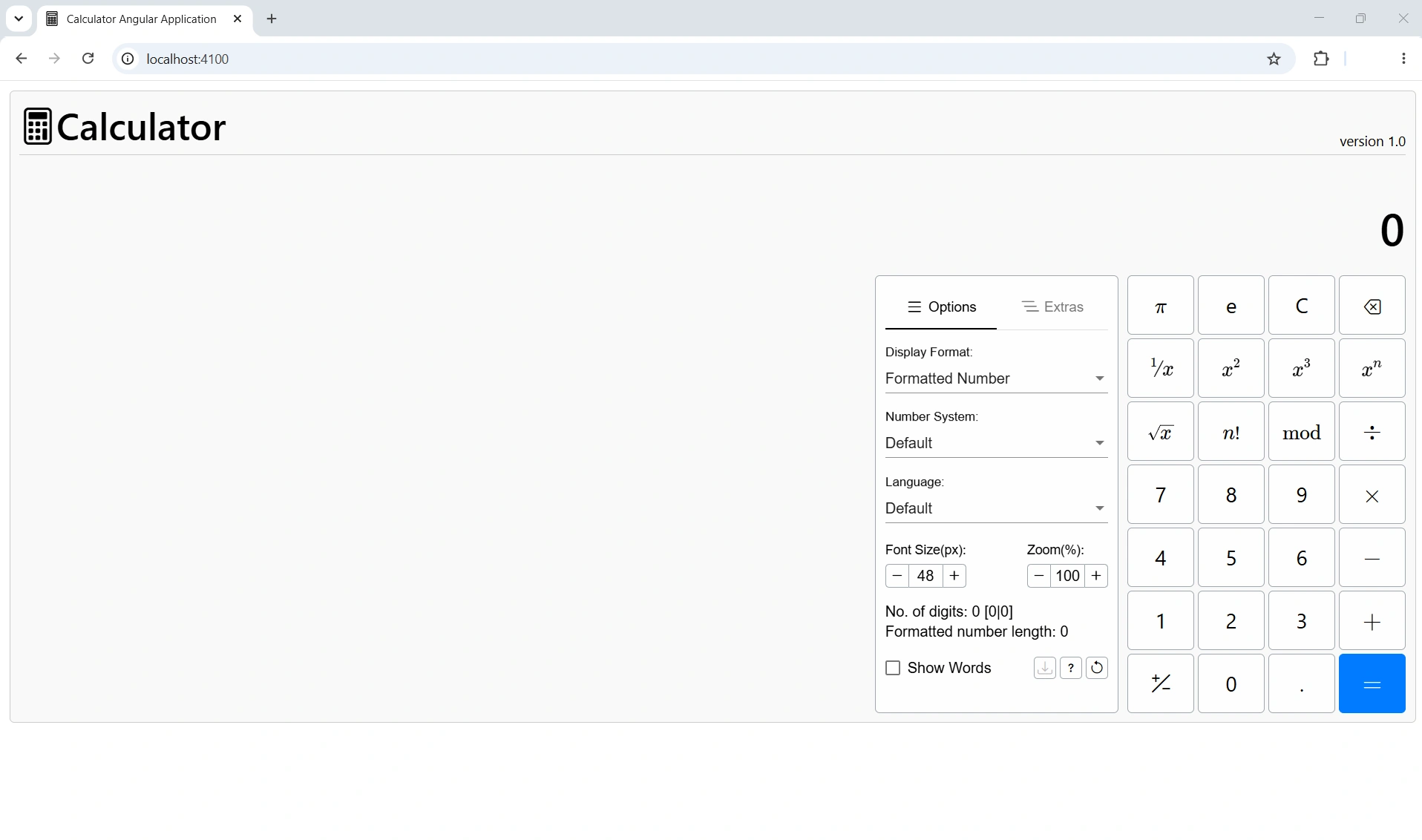Enable the Show Words checkbox
The width and height of the screenshot is (1422, 840).
(893, 668)
